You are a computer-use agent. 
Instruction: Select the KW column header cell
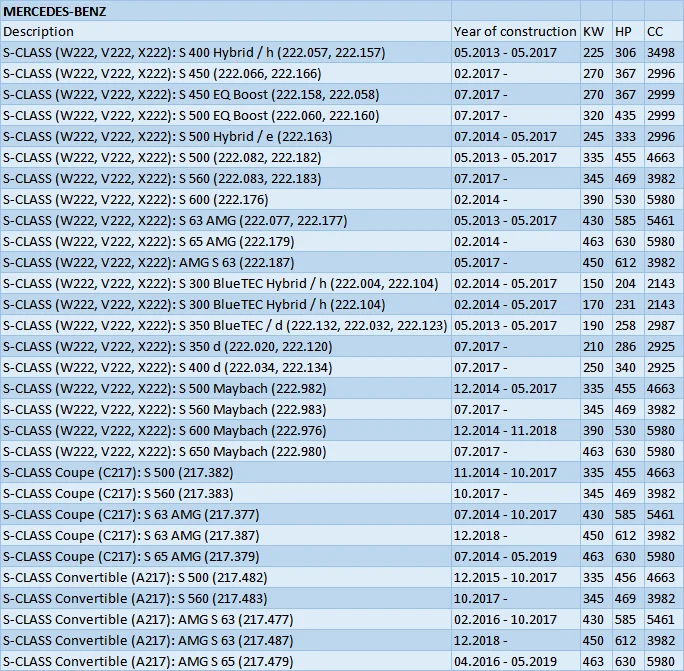[x=596, y=31]
